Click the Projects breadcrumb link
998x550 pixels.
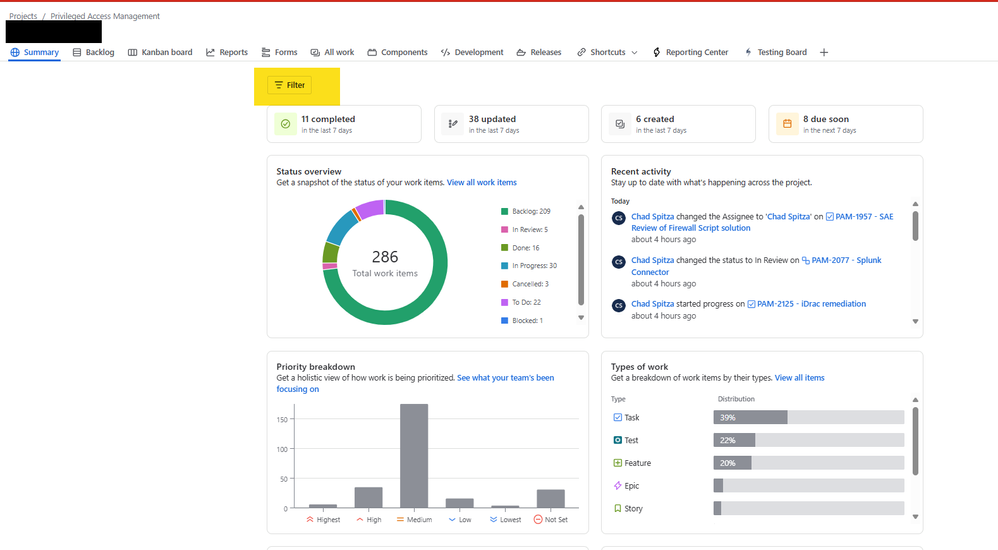(23, 17)
